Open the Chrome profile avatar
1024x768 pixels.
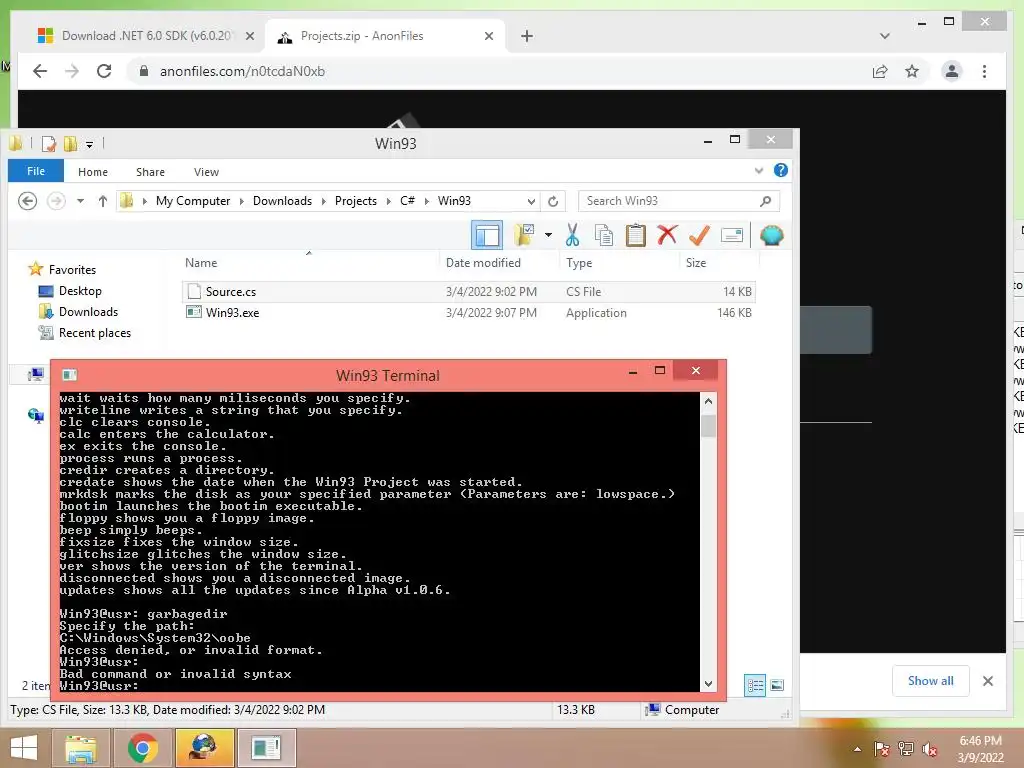coord(952,71)
